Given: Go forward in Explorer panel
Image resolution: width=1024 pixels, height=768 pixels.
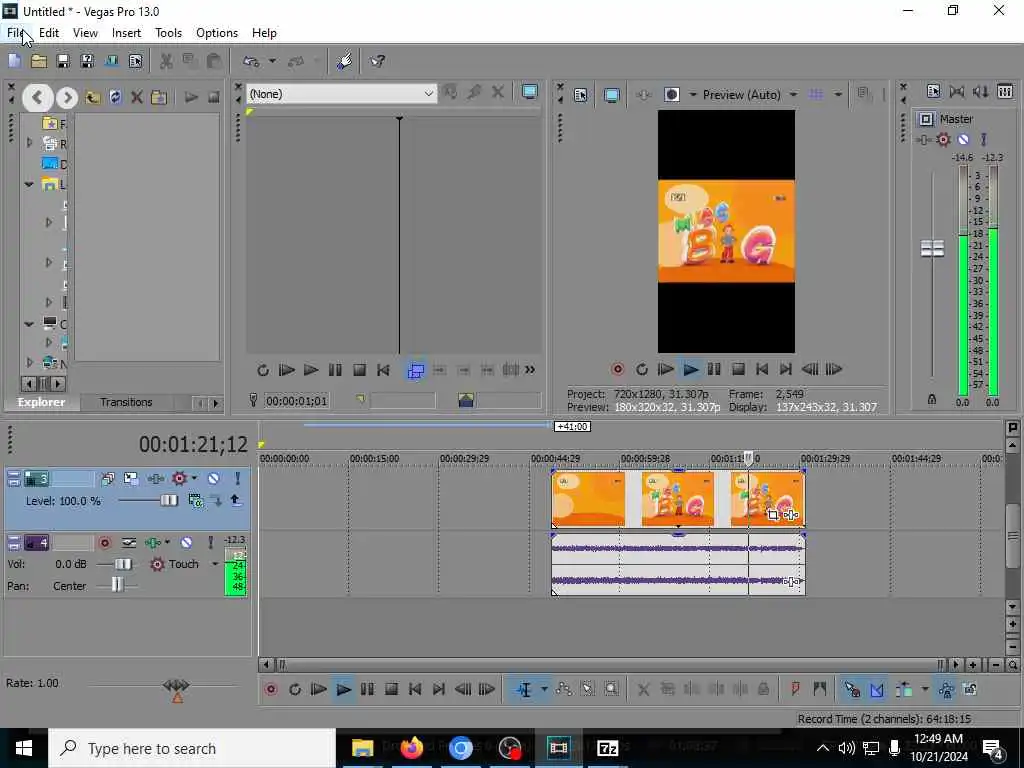Looking at the screenshot, I should click(67, 98).
